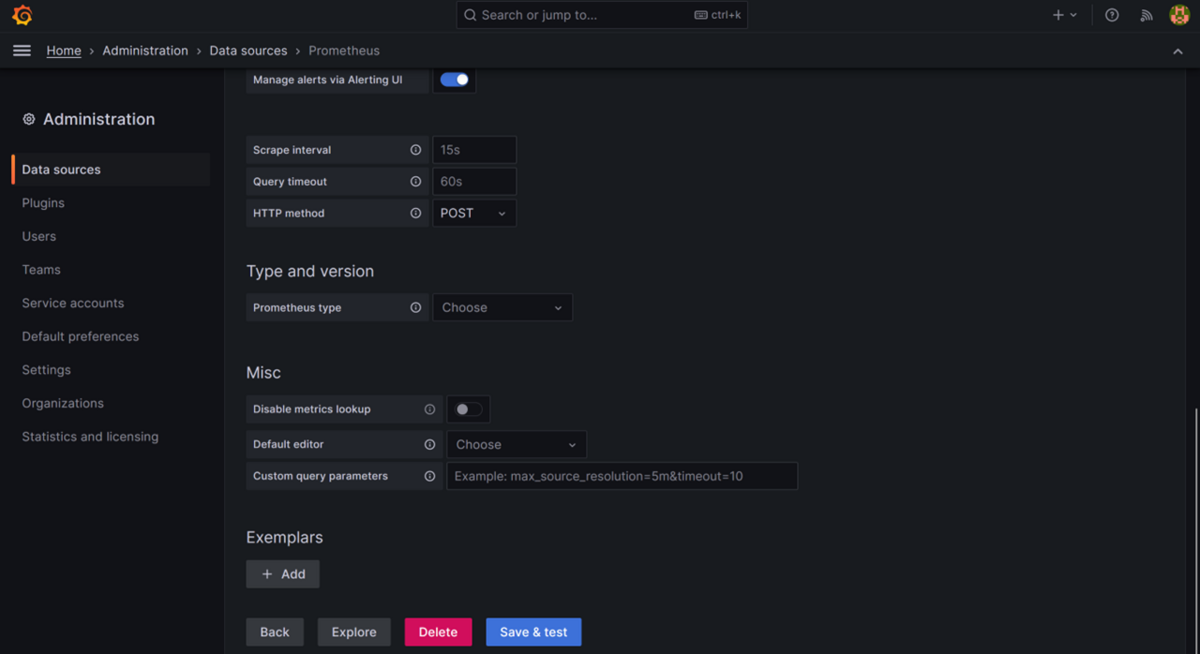
Task: Open the news feed RSS icon
Action: point(1147,15)
